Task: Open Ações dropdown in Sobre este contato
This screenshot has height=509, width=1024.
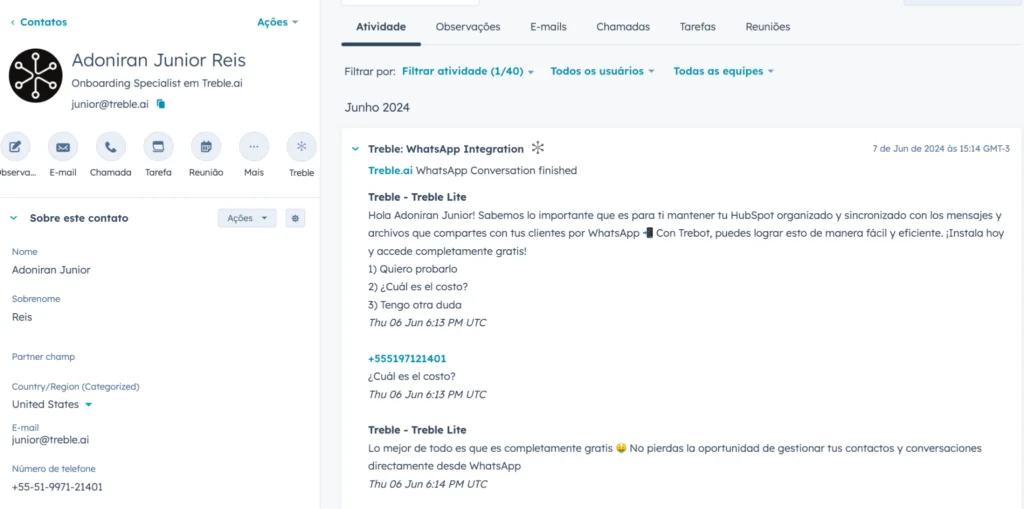Action: pyautogui.click(x=247, y=218)
